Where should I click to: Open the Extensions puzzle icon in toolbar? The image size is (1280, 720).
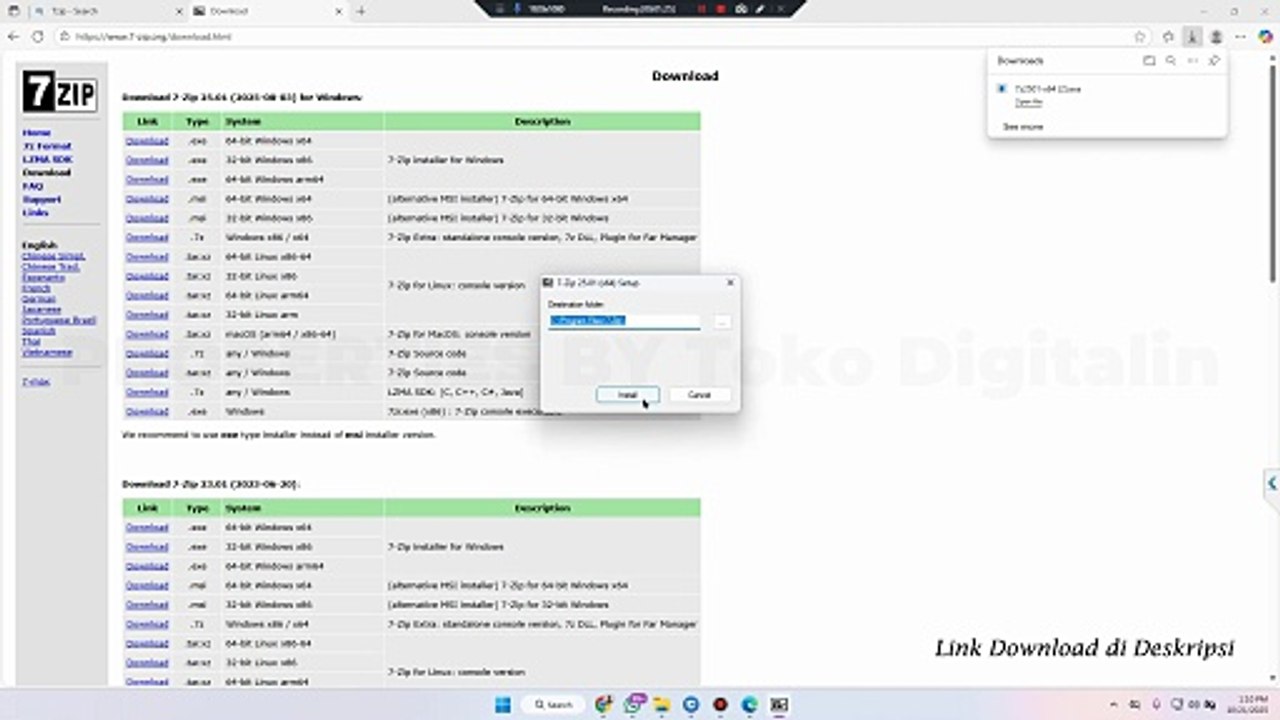coord(1168,36)
